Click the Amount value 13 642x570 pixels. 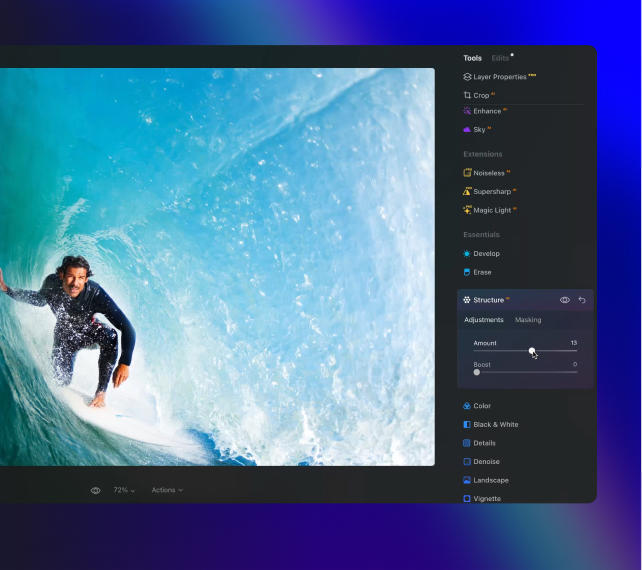tap(574, 343)
